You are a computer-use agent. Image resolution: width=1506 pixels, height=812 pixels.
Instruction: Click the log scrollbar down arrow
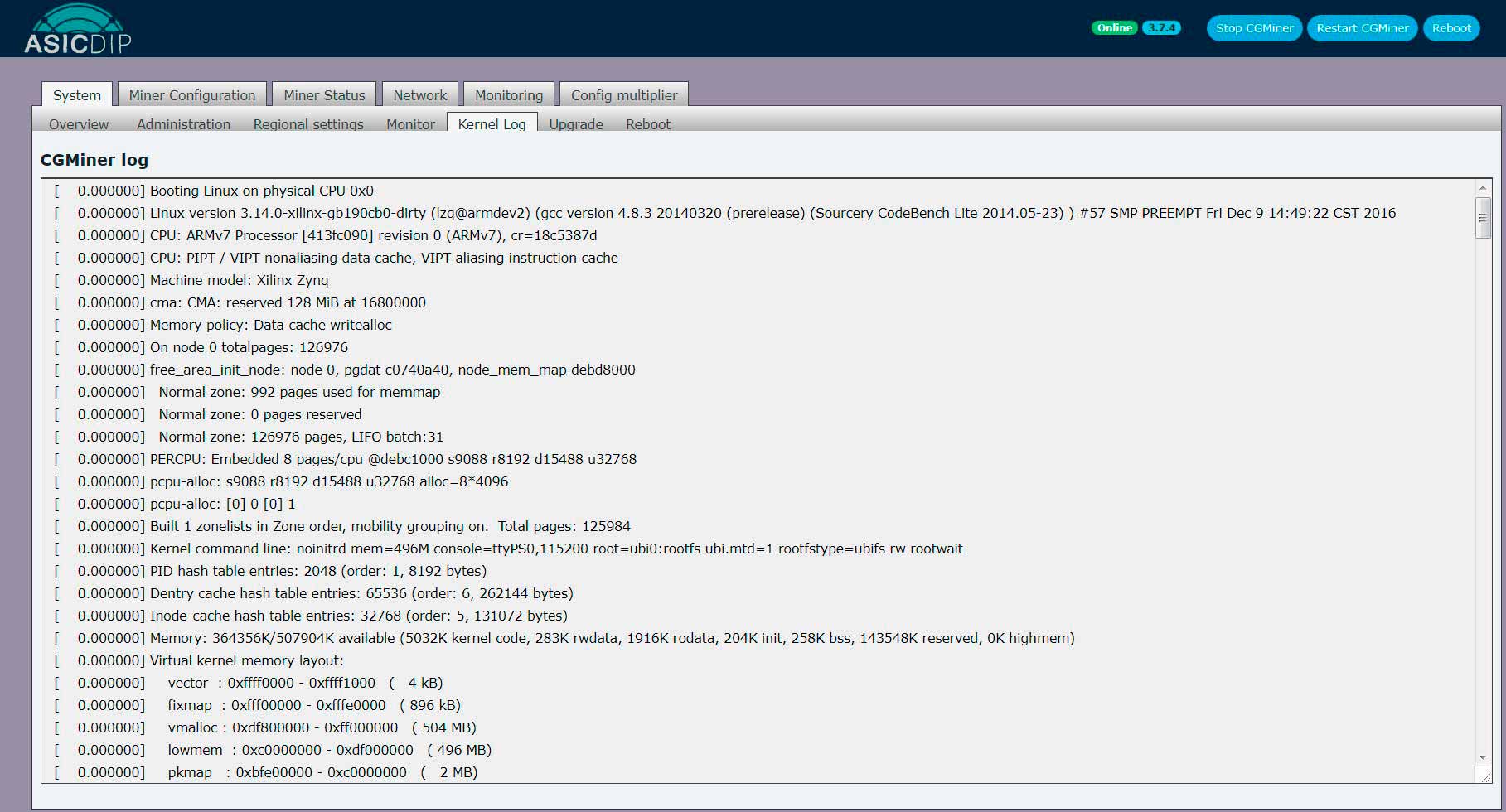(x=1483, y=757)
